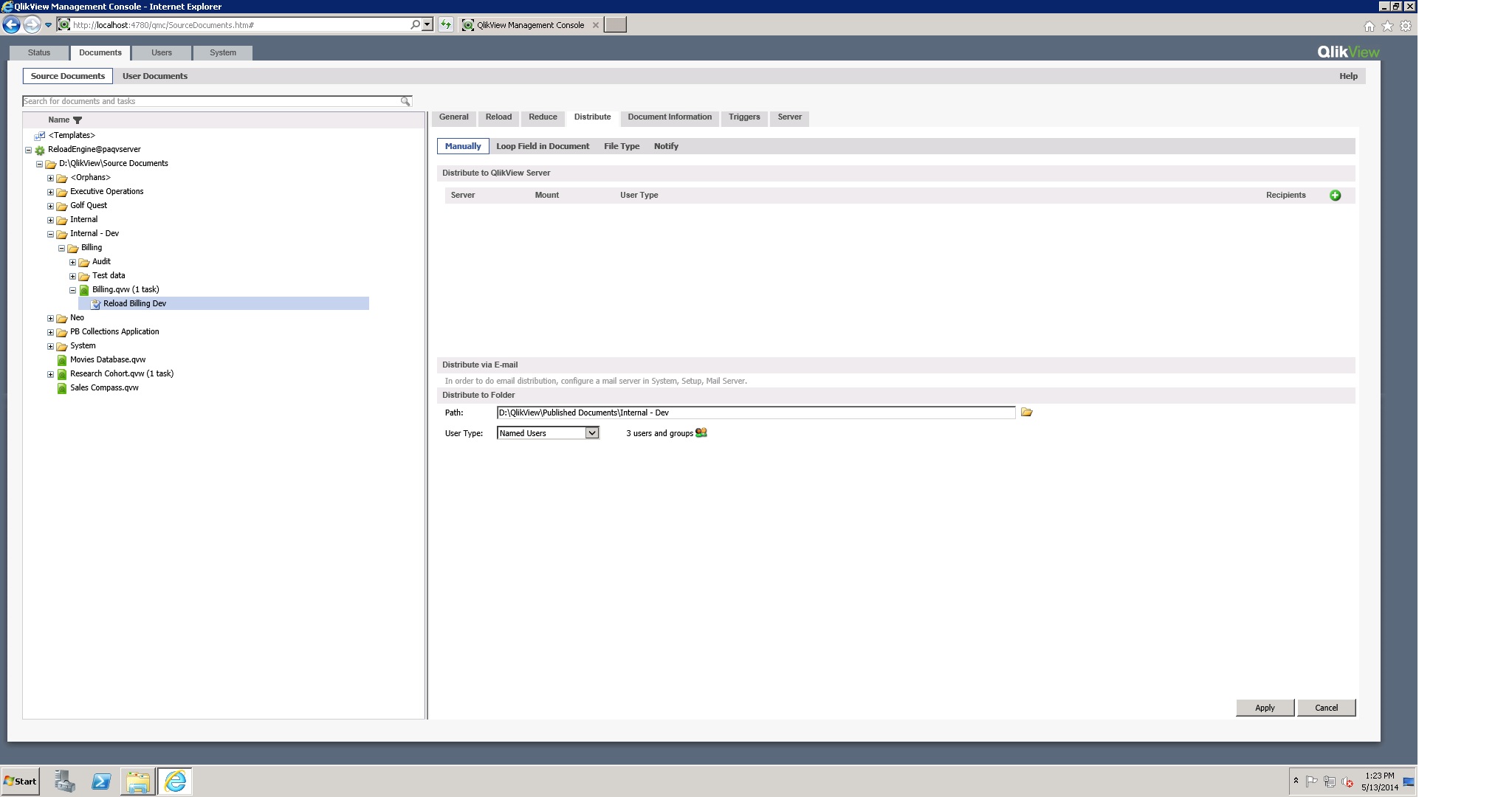Click the Billing.qvw document icon

[x=84, y=290]
